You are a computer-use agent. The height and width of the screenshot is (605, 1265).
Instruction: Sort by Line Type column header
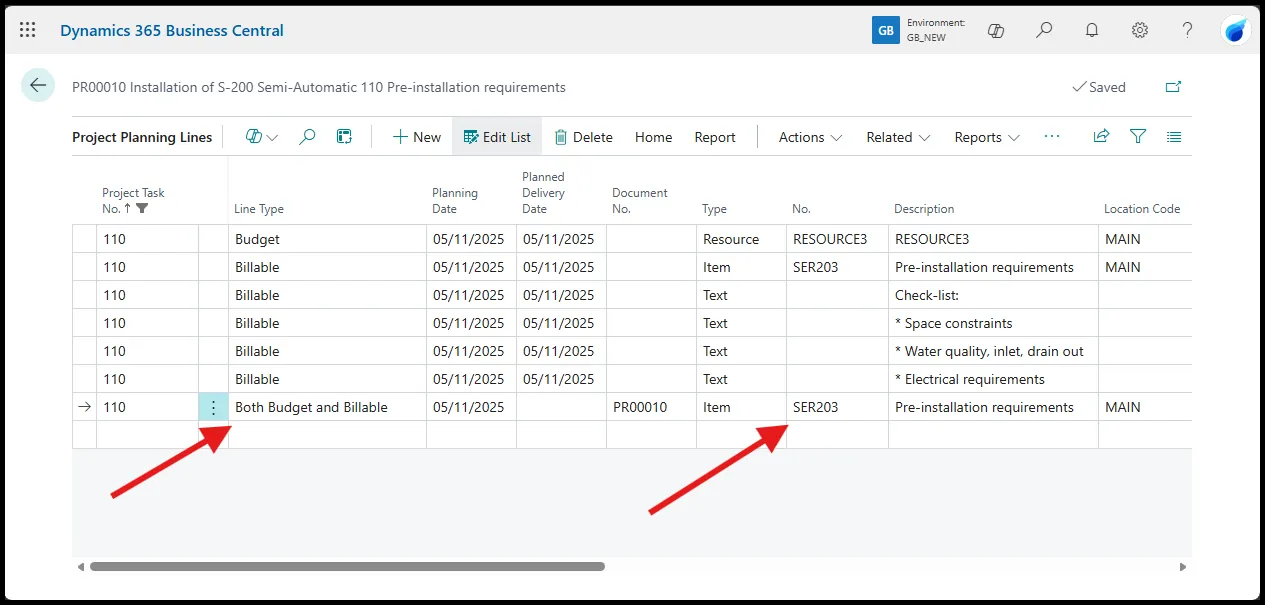click(259, 209)
